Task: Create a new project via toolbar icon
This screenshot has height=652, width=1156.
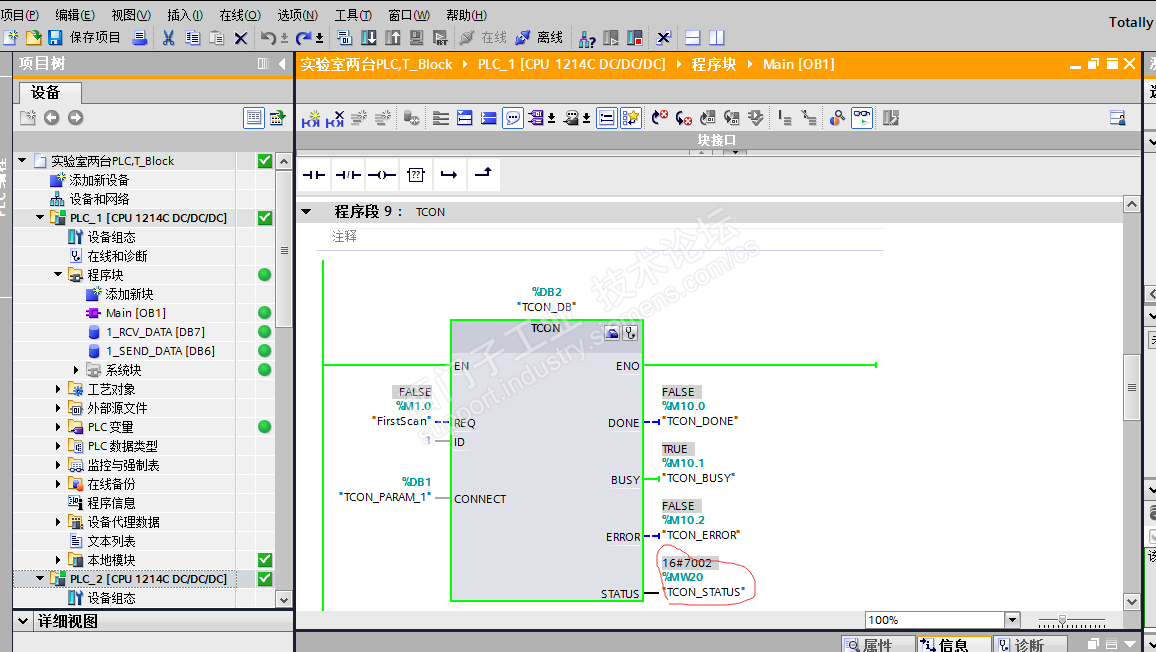Action: (10, 37)
